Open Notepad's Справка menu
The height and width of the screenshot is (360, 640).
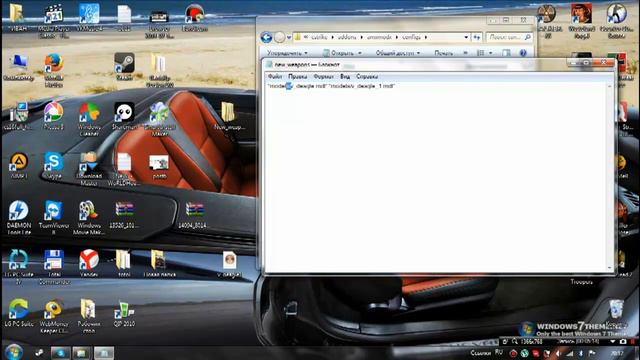click(x=367, y=76)
